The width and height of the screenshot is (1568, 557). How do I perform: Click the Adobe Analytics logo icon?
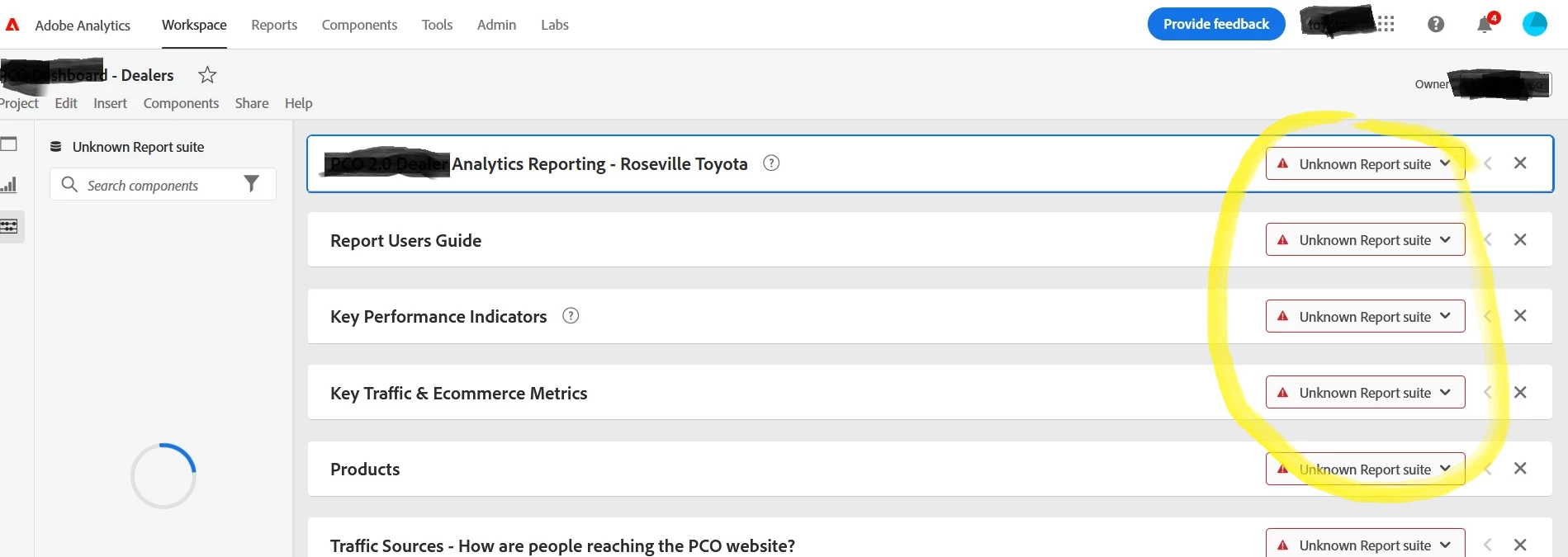coord(12,25)
